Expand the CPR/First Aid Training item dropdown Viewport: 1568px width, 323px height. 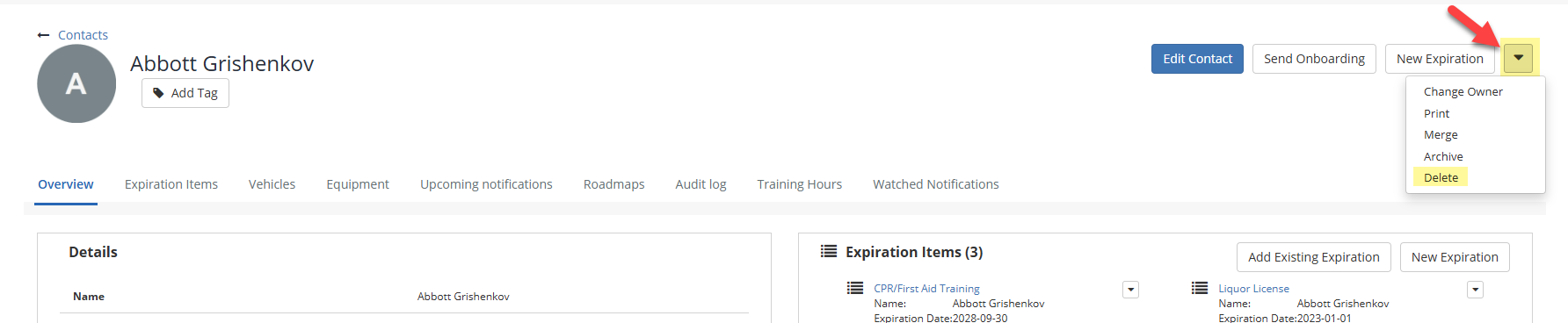pos(1131,290)
